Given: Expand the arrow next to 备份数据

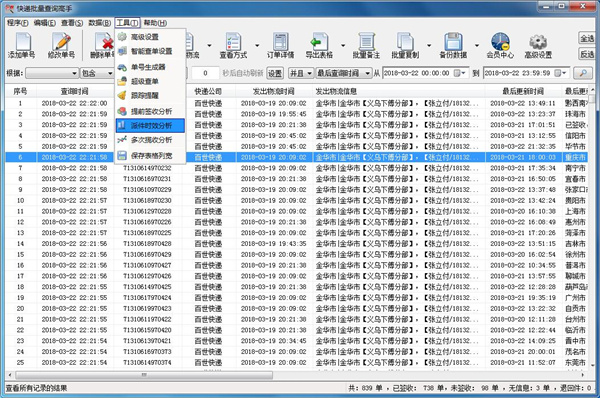Looking at the screenshot, I should click(477, 45).
